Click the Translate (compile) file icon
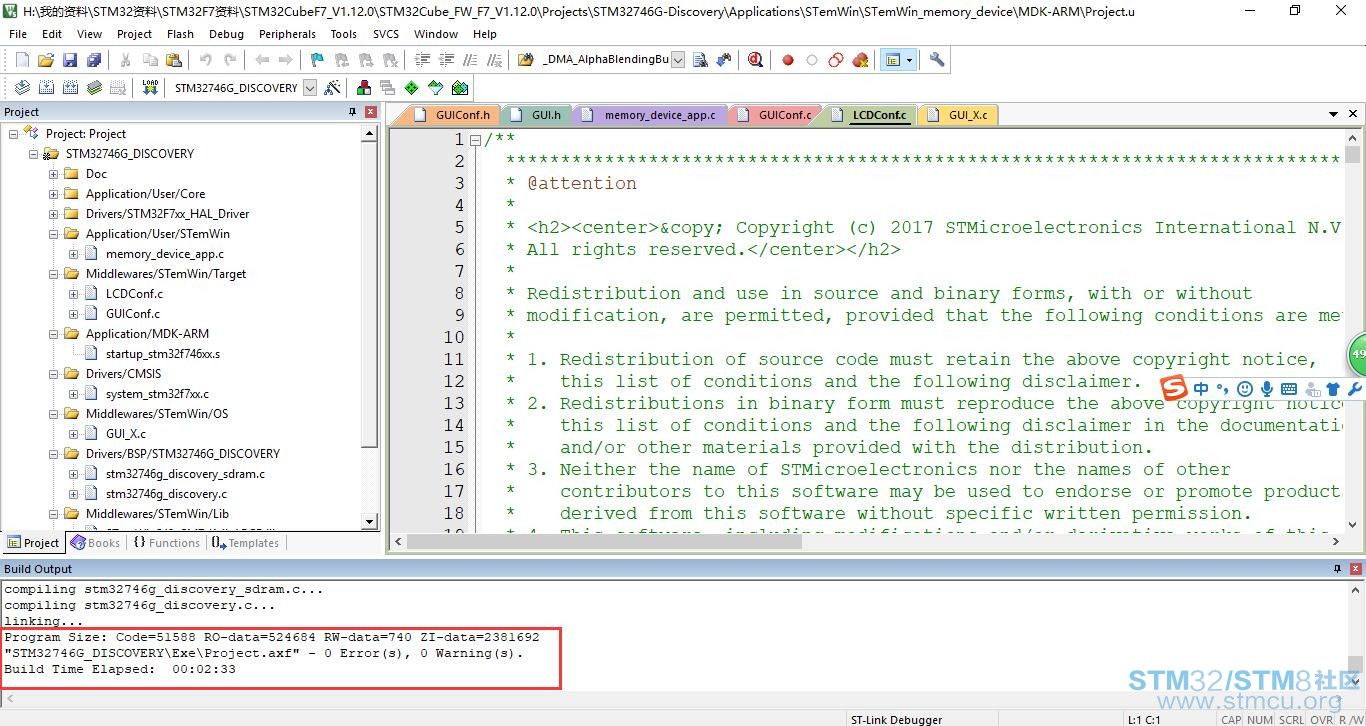This screenshot has height=726, width=1366. click(x=23, y=88)
